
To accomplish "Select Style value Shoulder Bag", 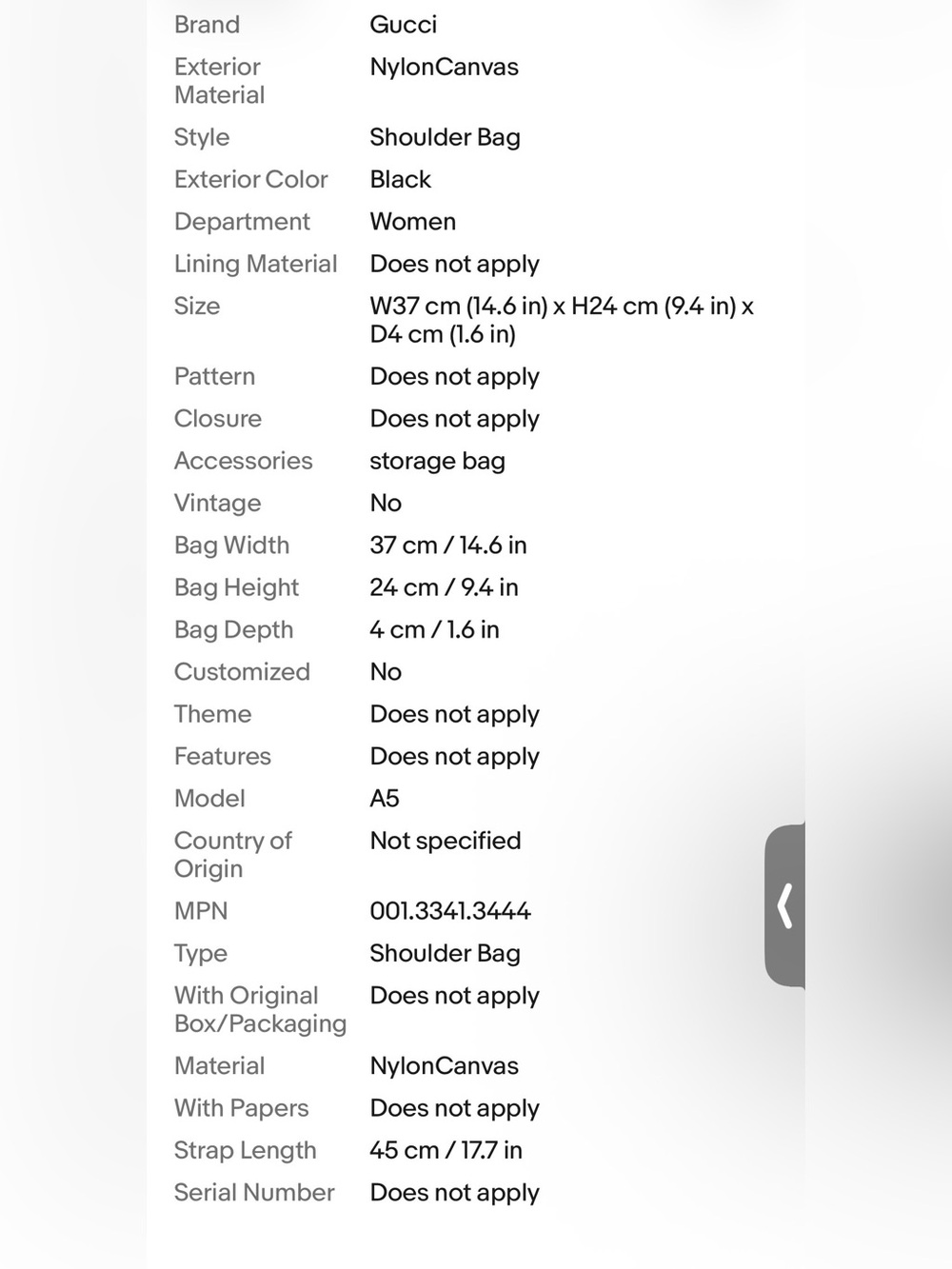I will click(445, 137).
